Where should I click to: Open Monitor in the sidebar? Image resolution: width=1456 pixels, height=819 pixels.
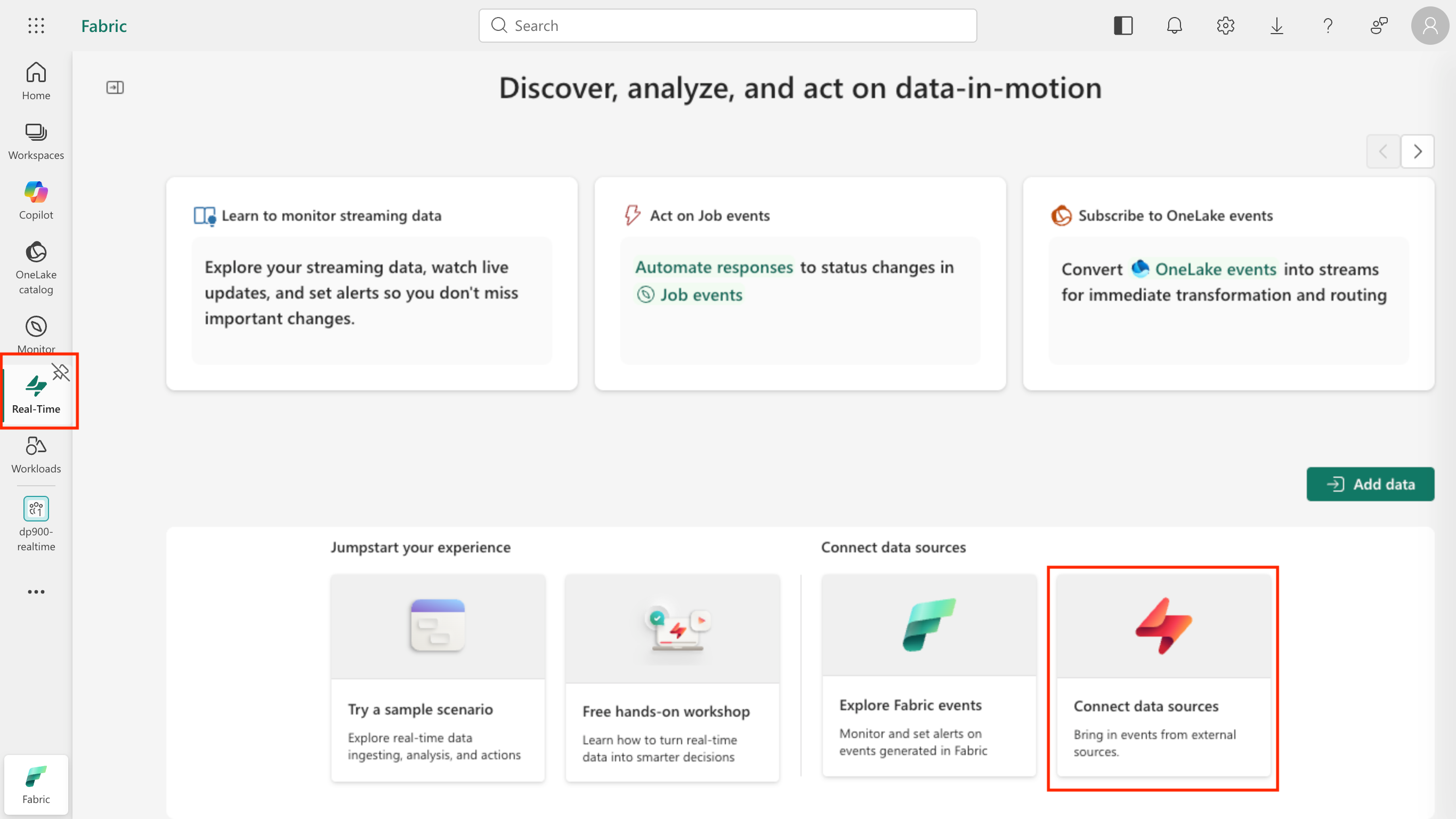[36, 334]
